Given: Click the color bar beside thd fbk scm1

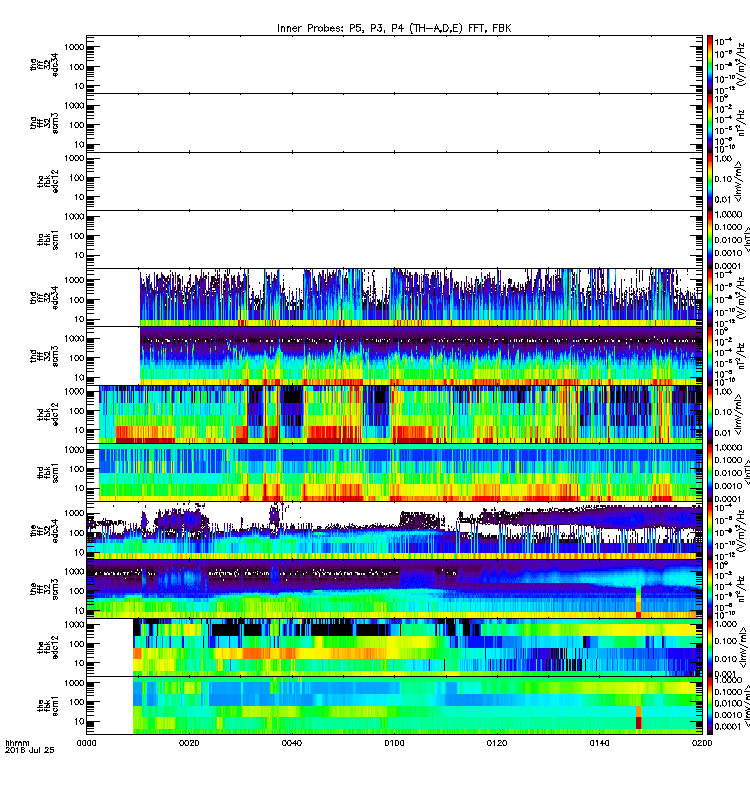Looking at the screenshot, I should (710, 472).
